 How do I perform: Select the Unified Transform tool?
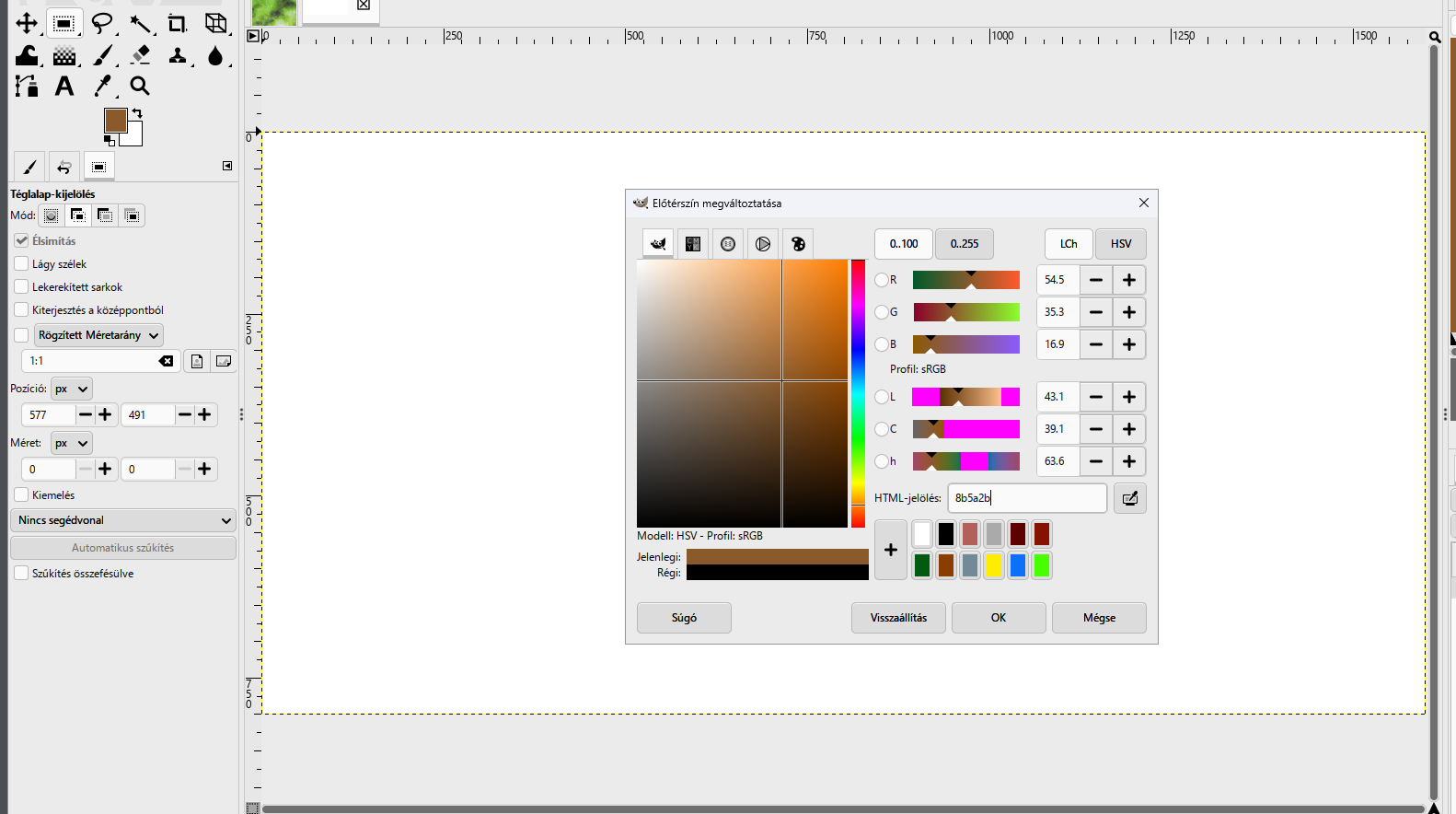coord(215,23)
